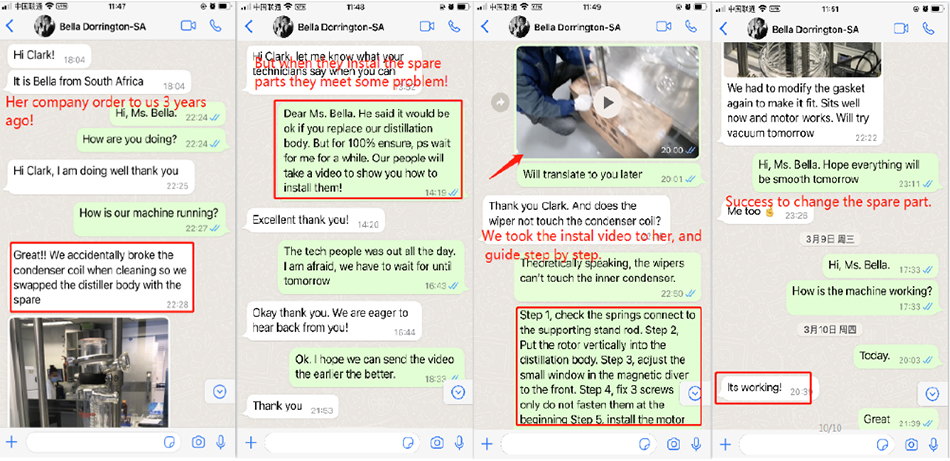950x461 pixels.
Task: Play the installation video sent at 20:00
Action: coord(607,104)
